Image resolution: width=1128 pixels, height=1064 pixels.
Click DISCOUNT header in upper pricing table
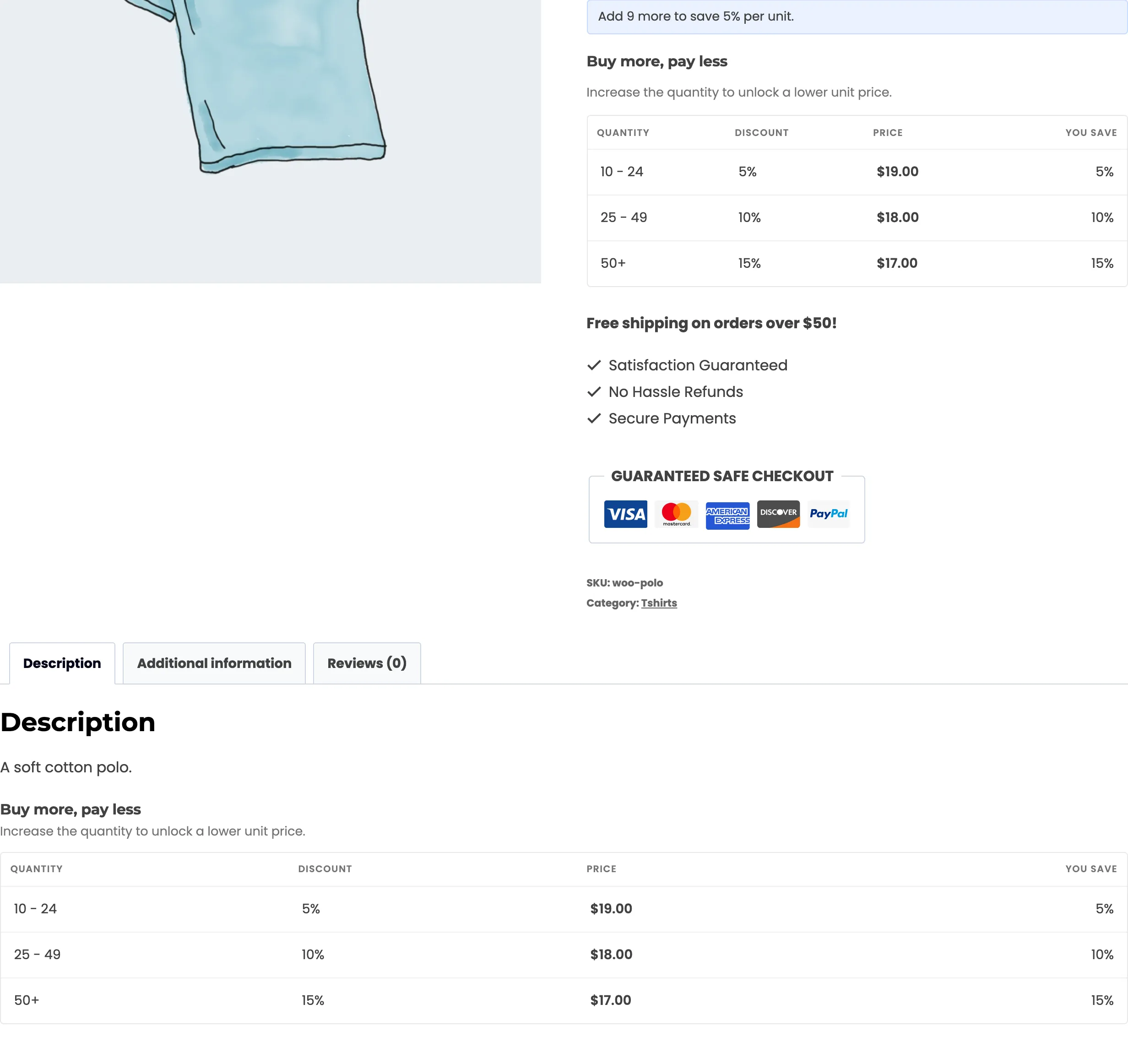coord(761,133)
